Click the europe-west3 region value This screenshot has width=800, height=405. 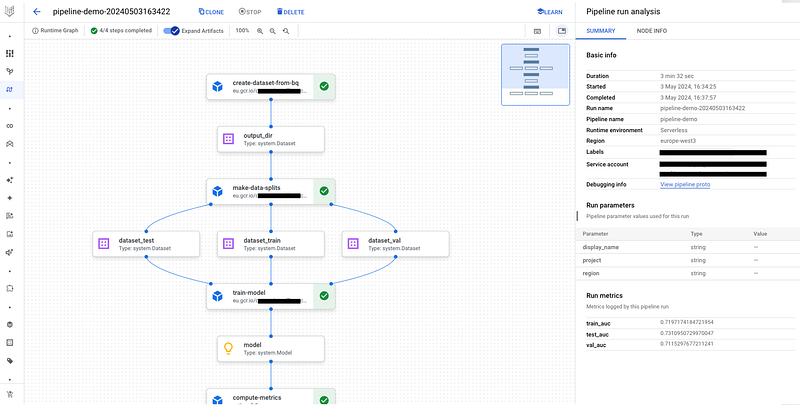click(x=676, y=140)
